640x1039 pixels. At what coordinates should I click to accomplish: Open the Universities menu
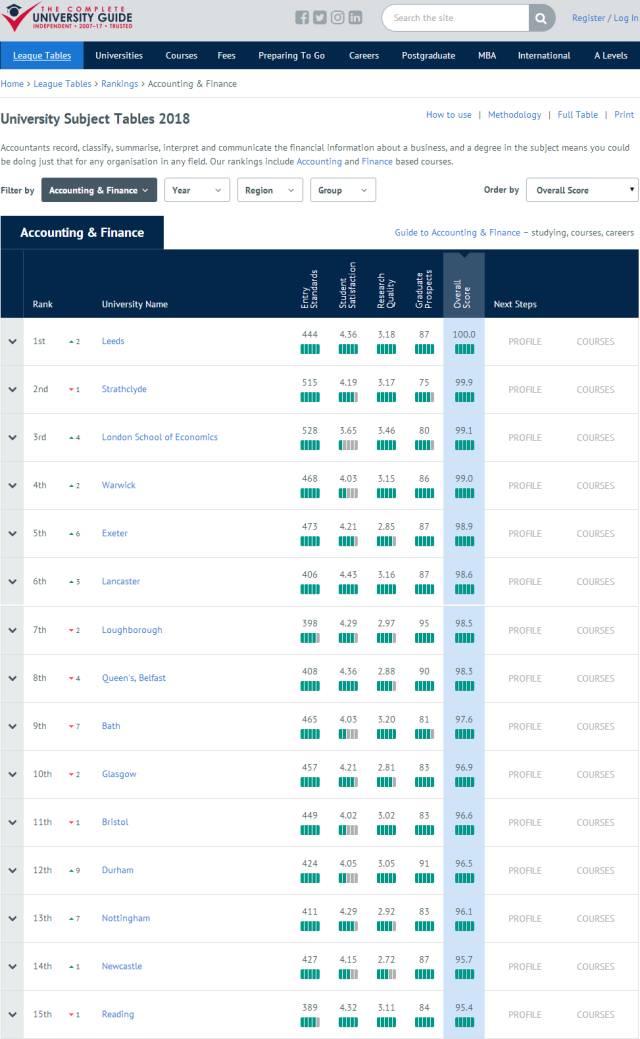point(119,56)
